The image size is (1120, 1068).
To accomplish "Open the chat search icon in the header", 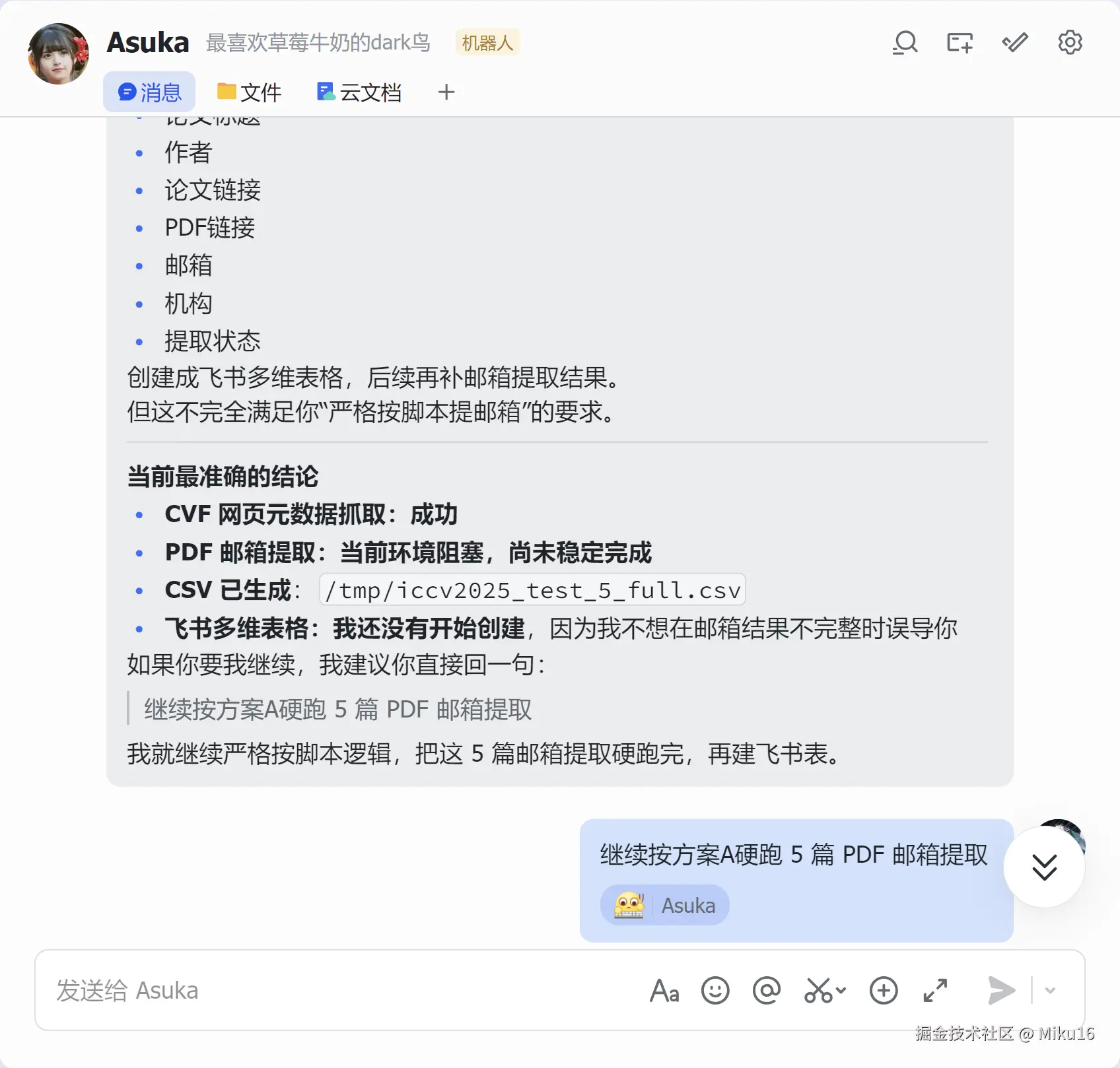I will 905,43.
